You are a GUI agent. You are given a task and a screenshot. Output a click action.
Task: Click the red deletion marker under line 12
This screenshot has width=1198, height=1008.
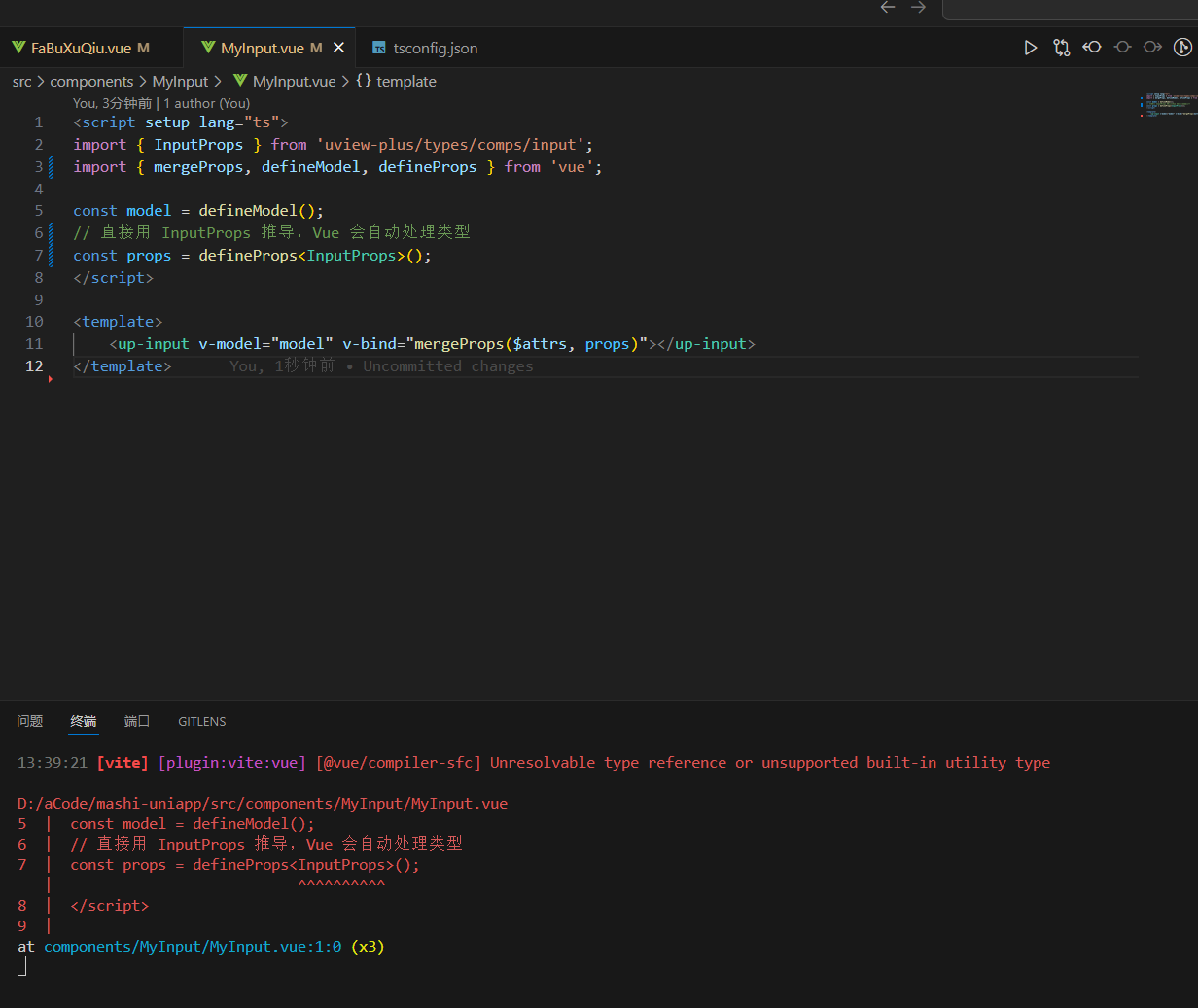click(x=50, y=379)
